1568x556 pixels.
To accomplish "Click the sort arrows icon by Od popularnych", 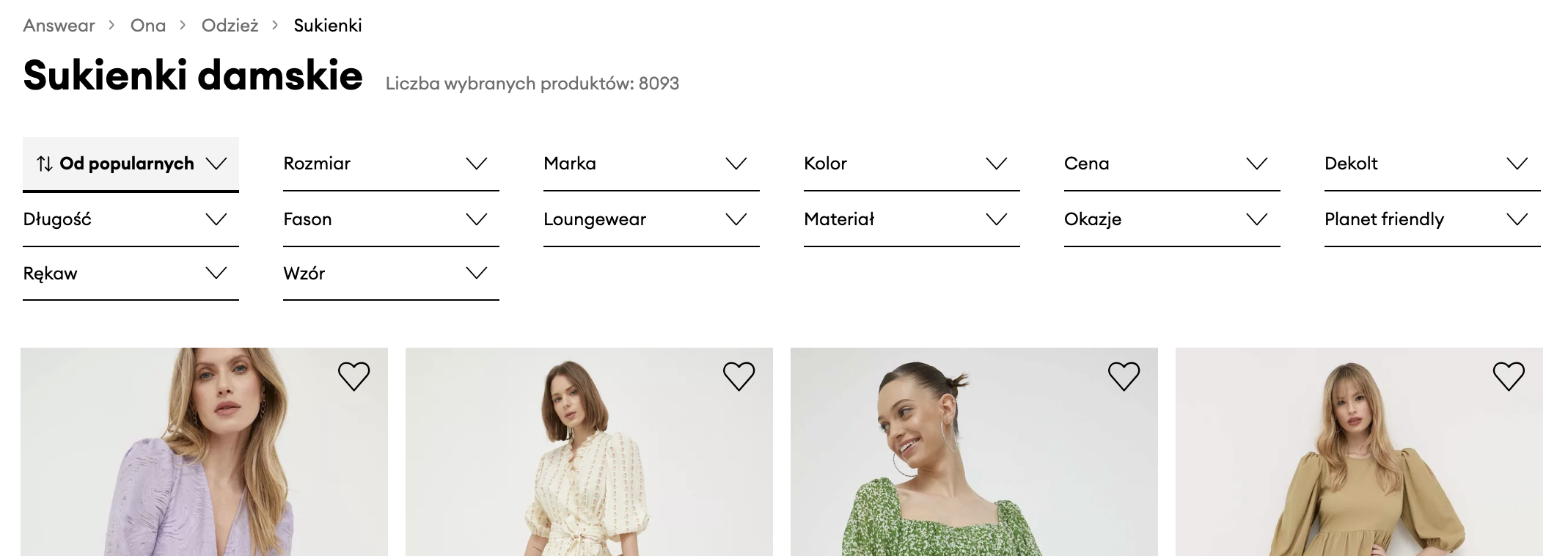I will pyautogui.click(x=45, y=164).
